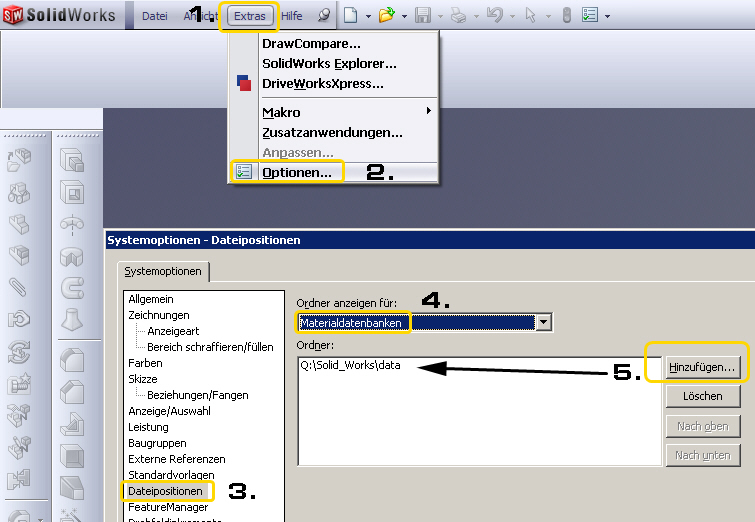Click the Open folder icon
Image resolution: width=755 pixels, height=522 pixels.
pos(386,15)
